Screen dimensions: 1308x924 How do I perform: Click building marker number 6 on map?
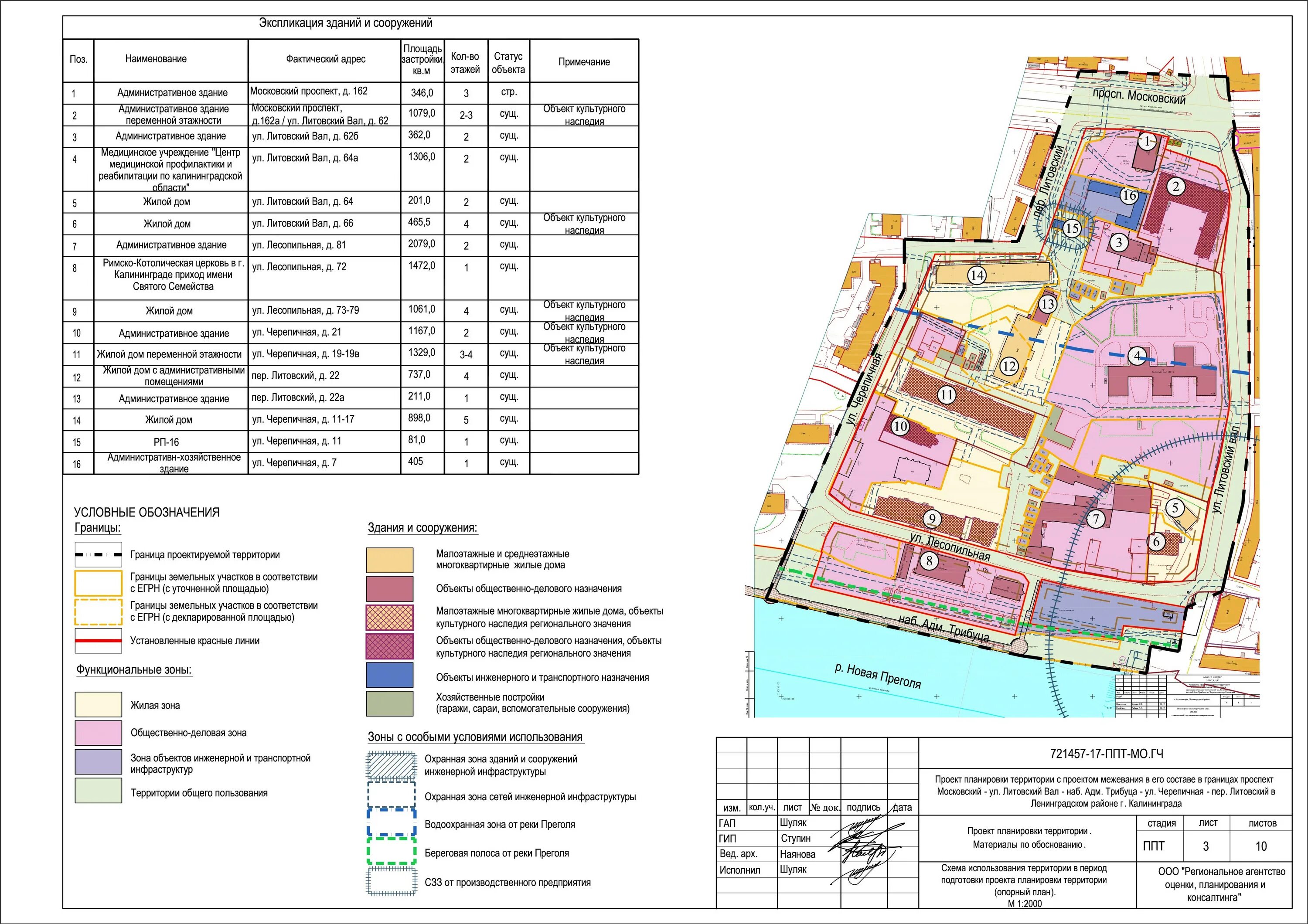pos(1156,541)
